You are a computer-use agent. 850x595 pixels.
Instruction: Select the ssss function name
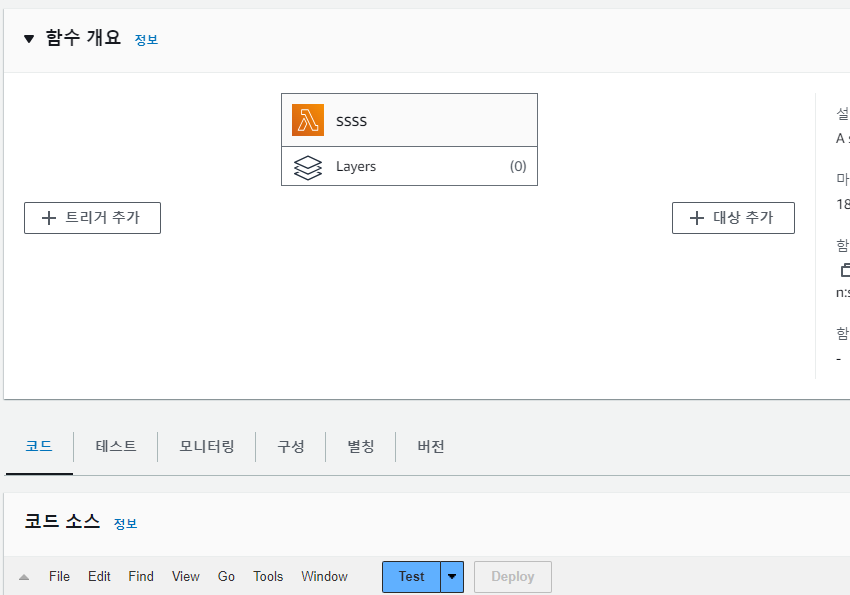click(351, 121)
